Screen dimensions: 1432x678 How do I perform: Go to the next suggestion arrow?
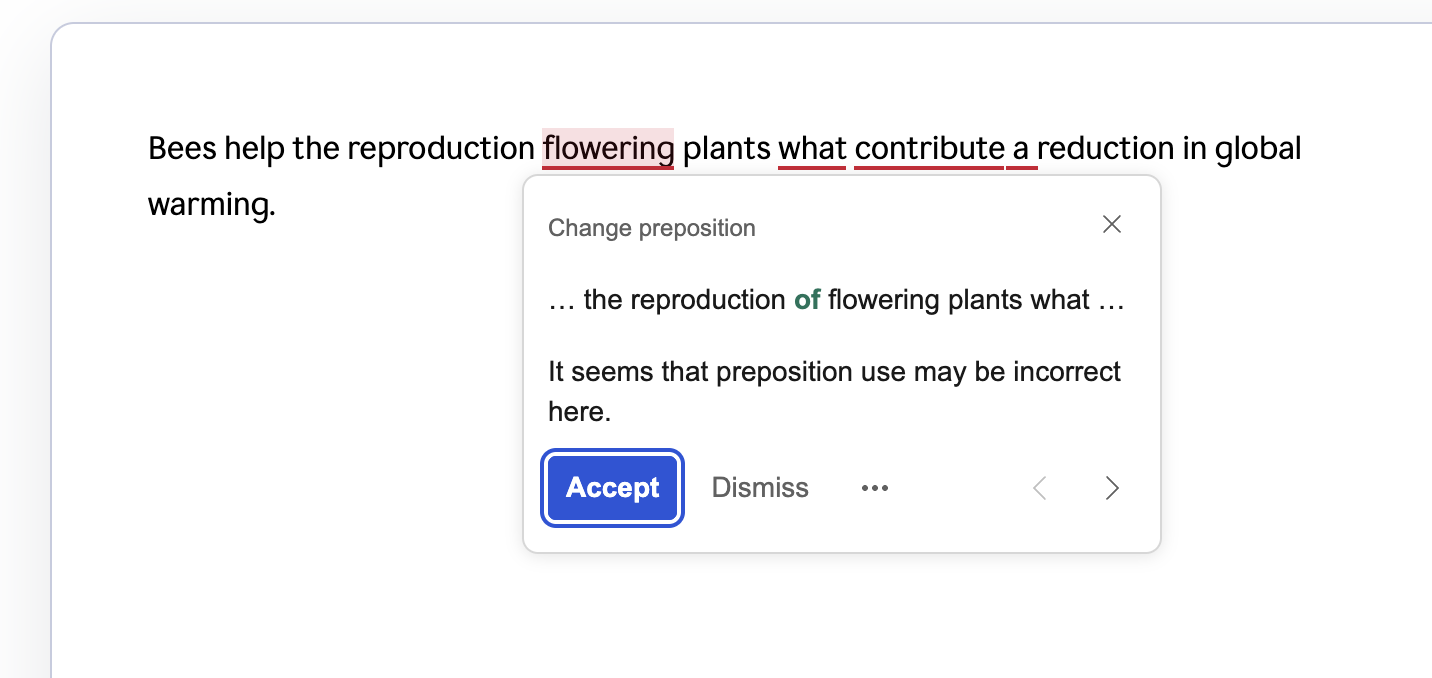(1111, 488)
